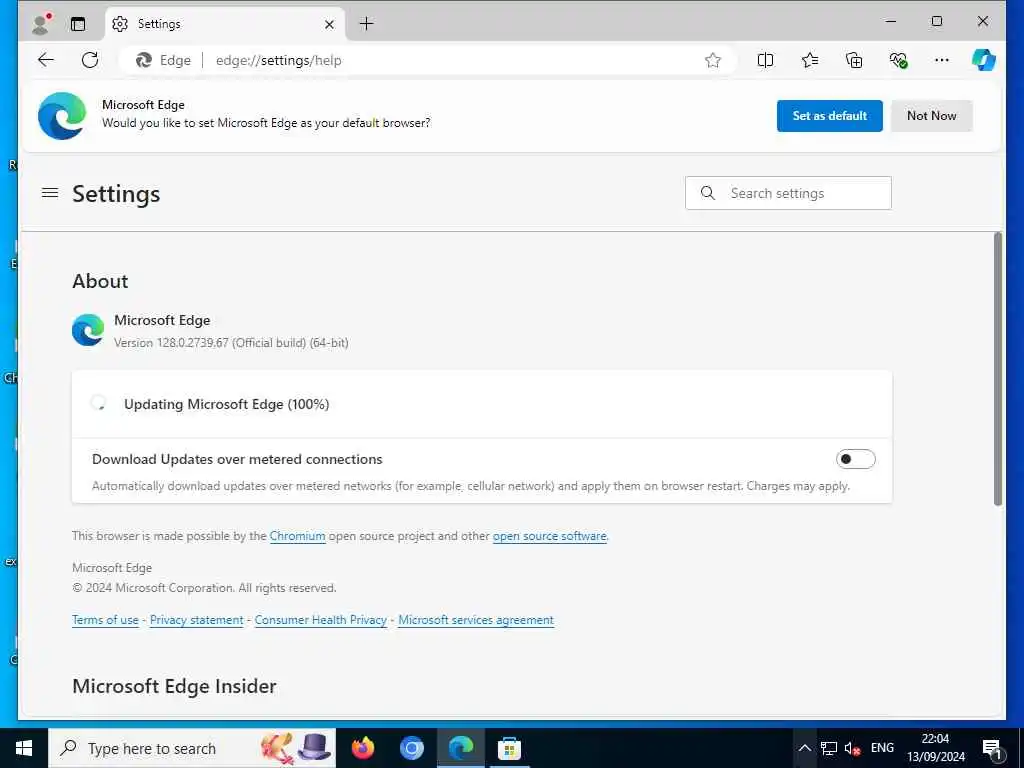Click the search magnifier icon in settings

(x=707, y=193)
